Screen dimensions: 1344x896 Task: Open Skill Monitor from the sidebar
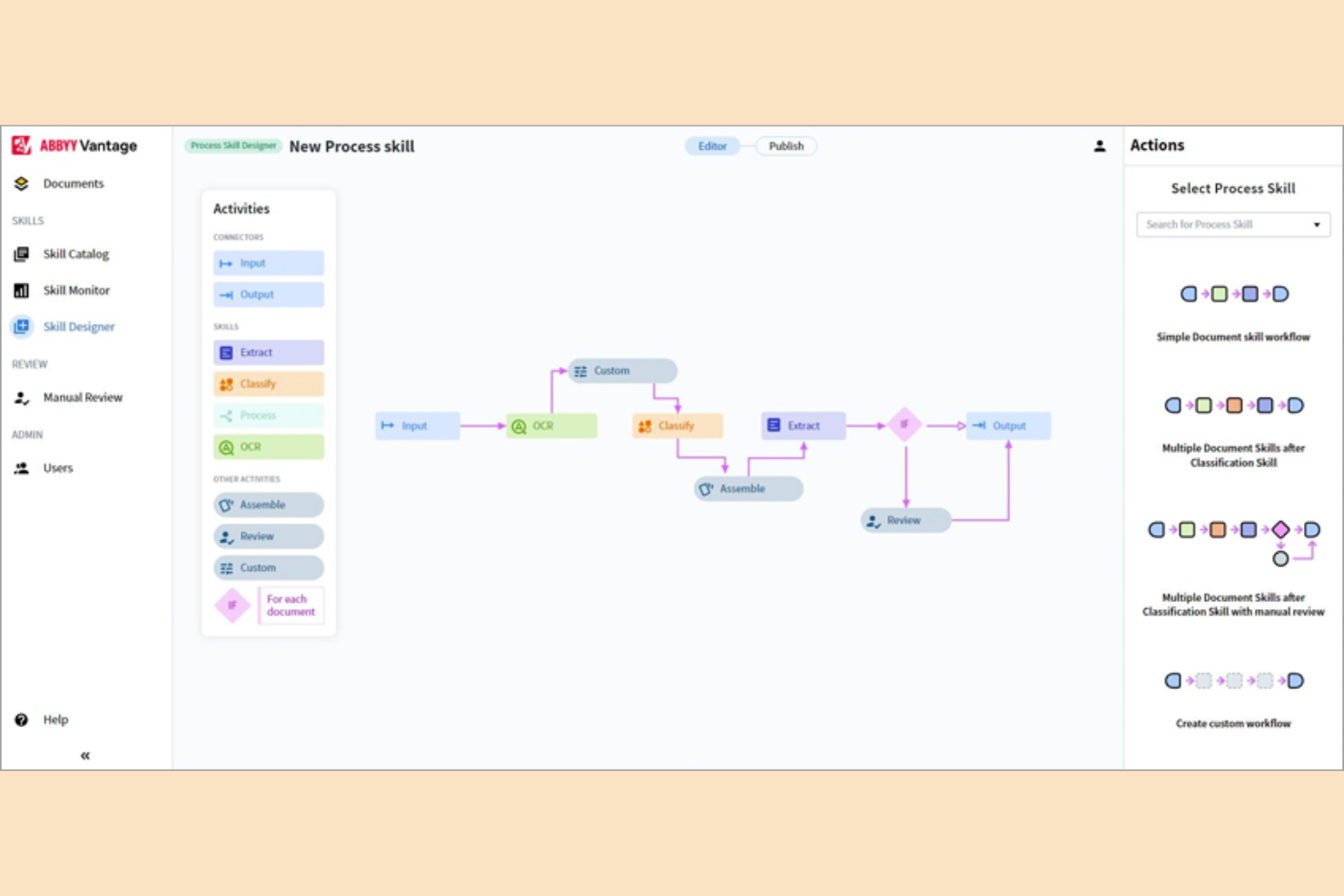pyautogui.click(x=75, y=290)
